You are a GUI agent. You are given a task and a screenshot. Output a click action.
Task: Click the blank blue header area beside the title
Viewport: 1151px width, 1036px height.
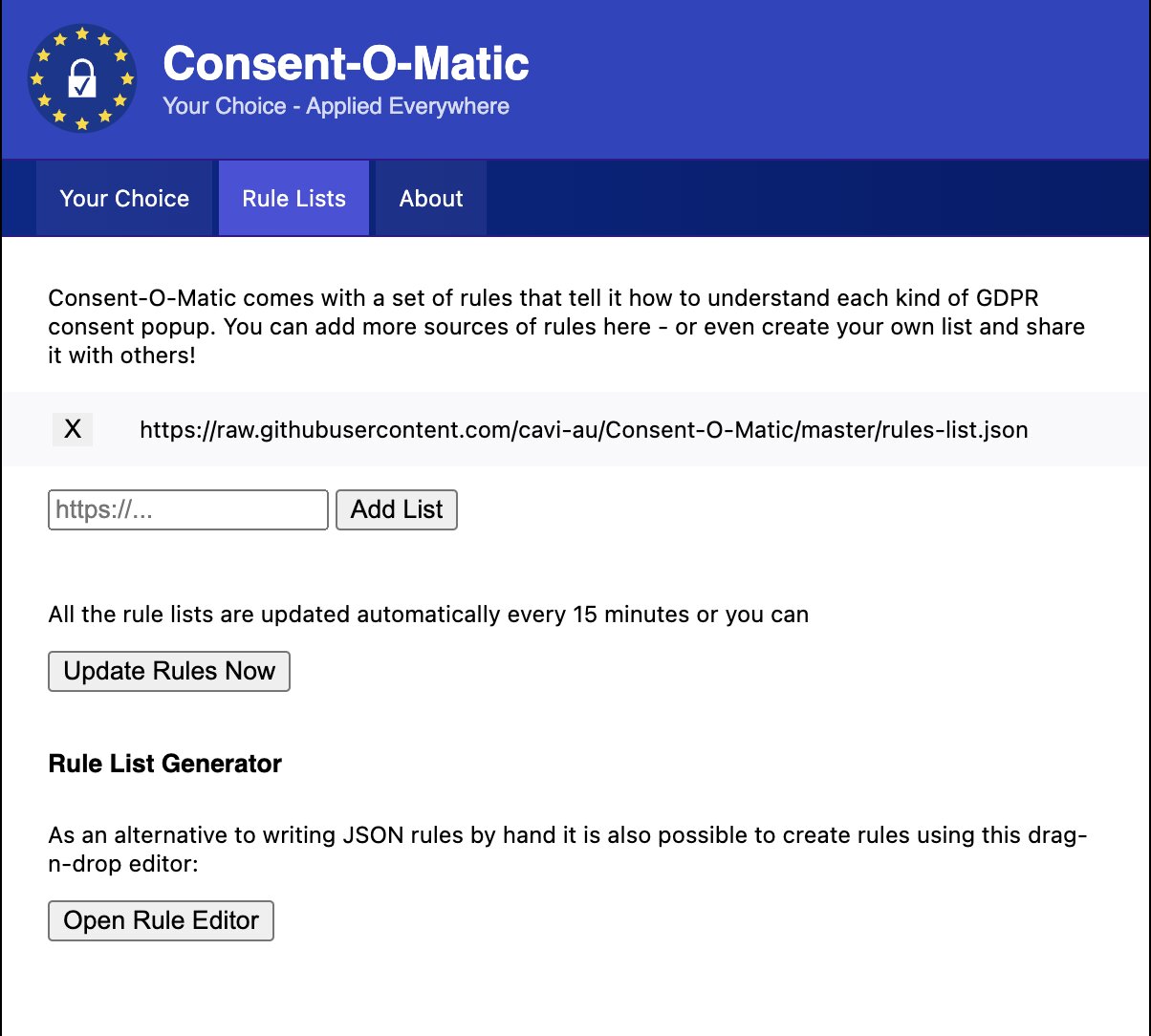point(841,78)
